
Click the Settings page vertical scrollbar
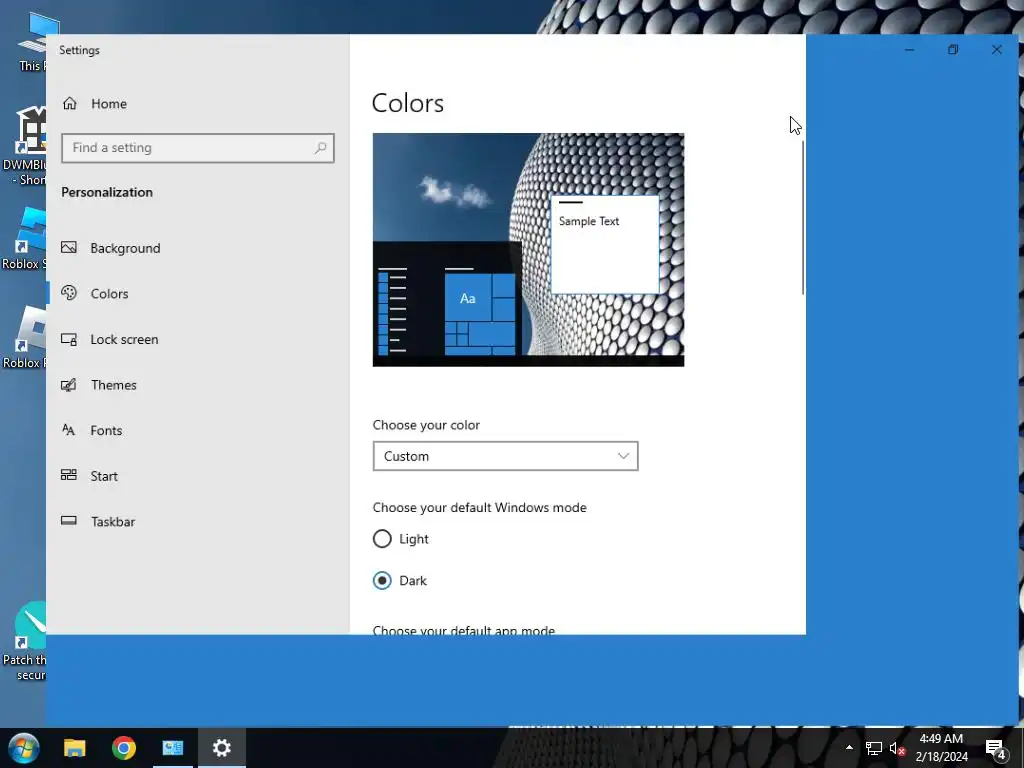[x=802, y=217]
